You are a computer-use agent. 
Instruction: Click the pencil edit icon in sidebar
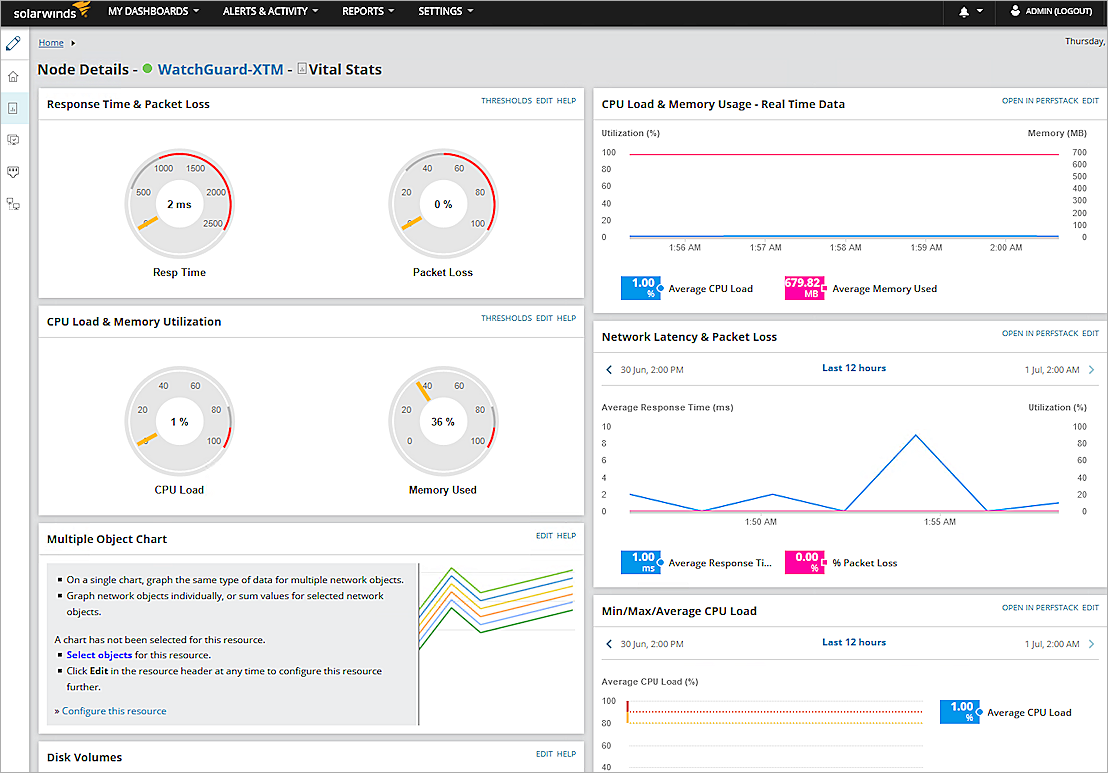point(13,44)
